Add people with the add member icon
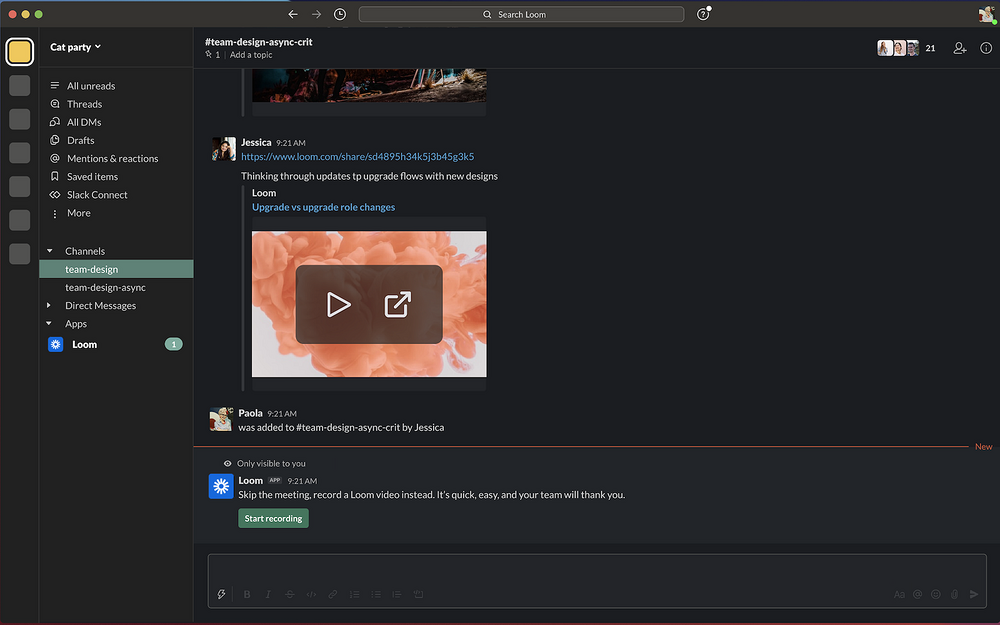This screenshot has height=625, width=1000. [960, 48]
